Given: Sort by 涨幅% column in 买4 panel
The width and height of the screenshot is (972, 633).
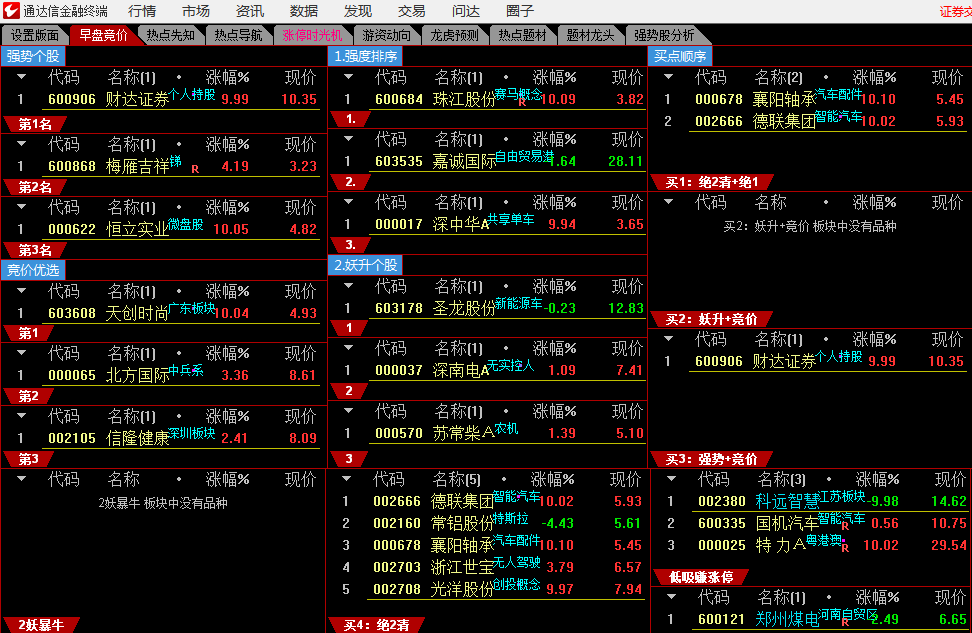Looking at the screenshot, I should (x=552, y=480).
